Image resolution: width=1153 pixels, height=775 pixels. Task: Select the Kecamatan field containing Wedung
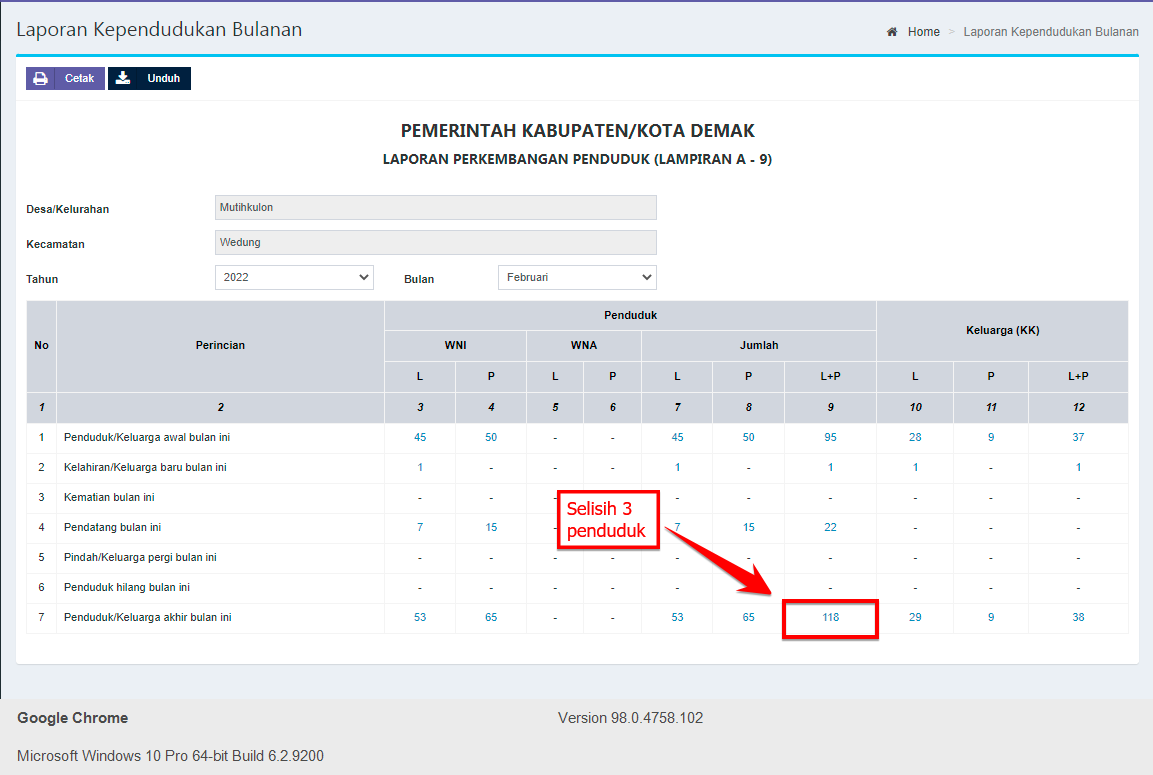pos(436,242)
